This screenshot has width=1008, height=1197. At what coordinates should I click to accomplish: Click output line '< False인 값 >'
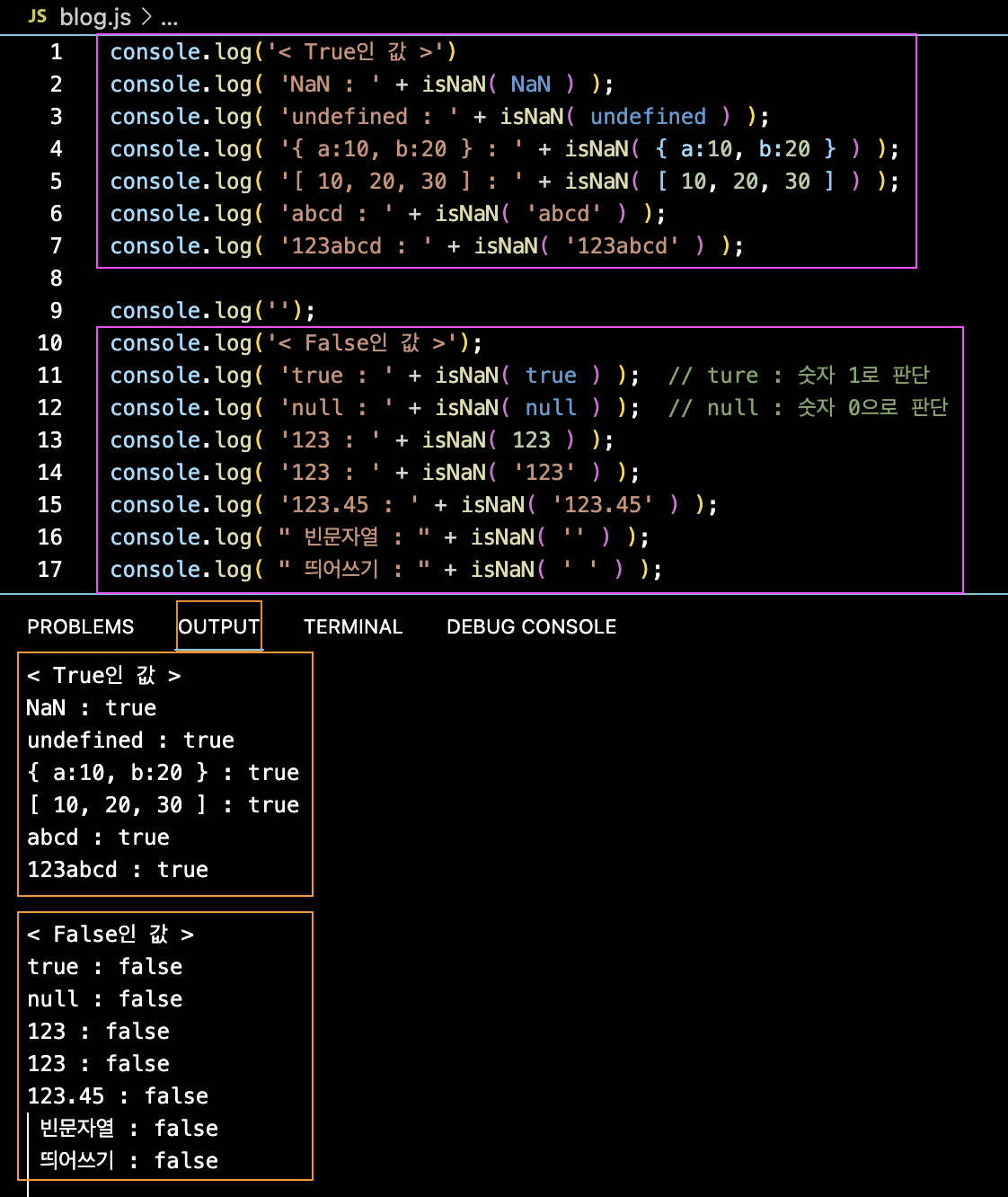111,935
